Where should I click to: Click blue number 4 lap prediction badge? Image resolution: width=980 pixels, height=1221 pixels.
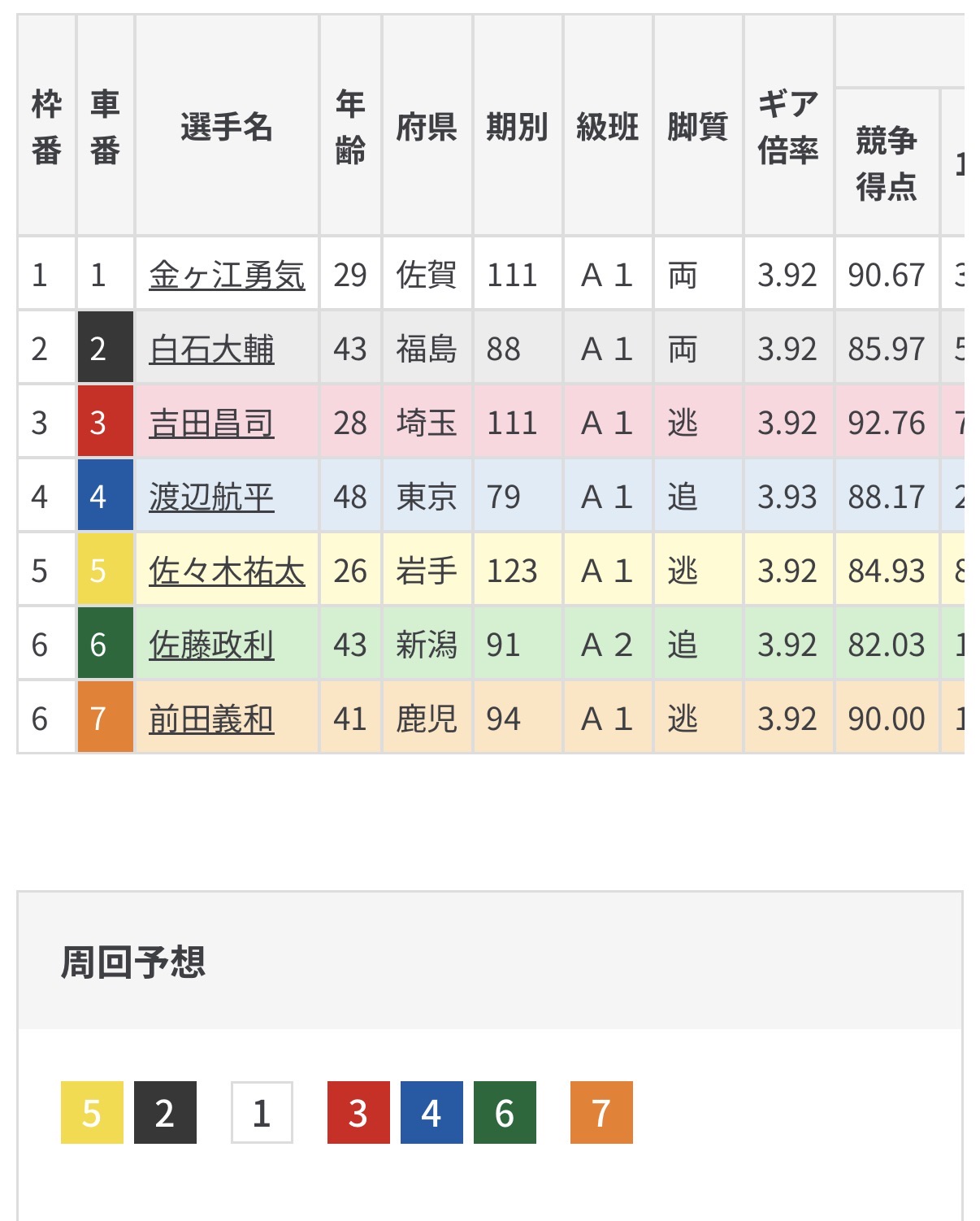coord(431,1113)
